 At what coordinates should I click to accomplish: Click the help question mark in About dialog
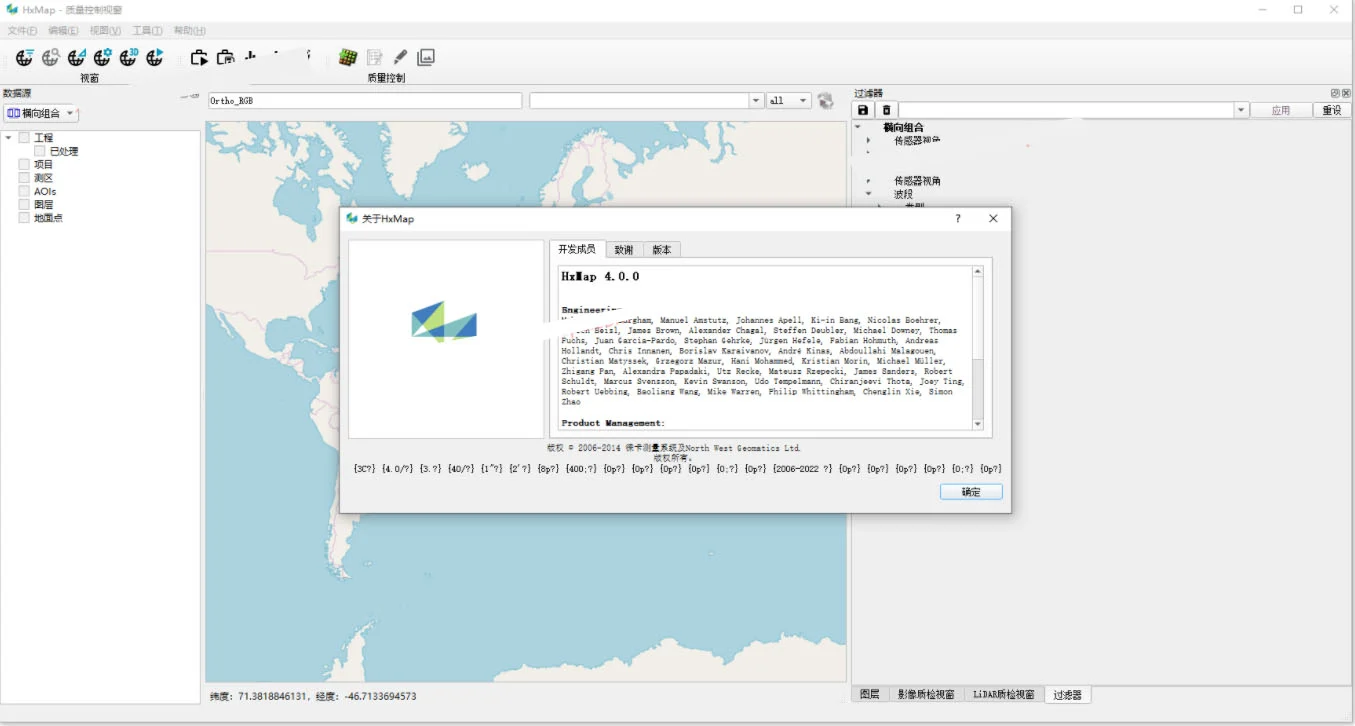(x=957, y=218)
